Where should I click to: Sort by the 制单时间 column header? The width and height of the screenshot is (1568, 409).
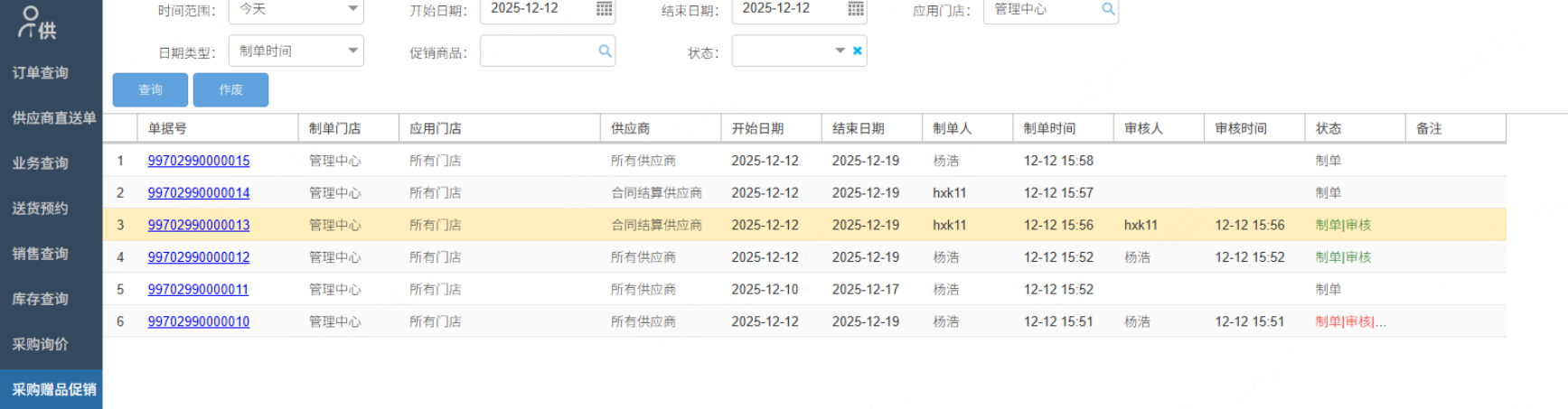point(1064,128)
